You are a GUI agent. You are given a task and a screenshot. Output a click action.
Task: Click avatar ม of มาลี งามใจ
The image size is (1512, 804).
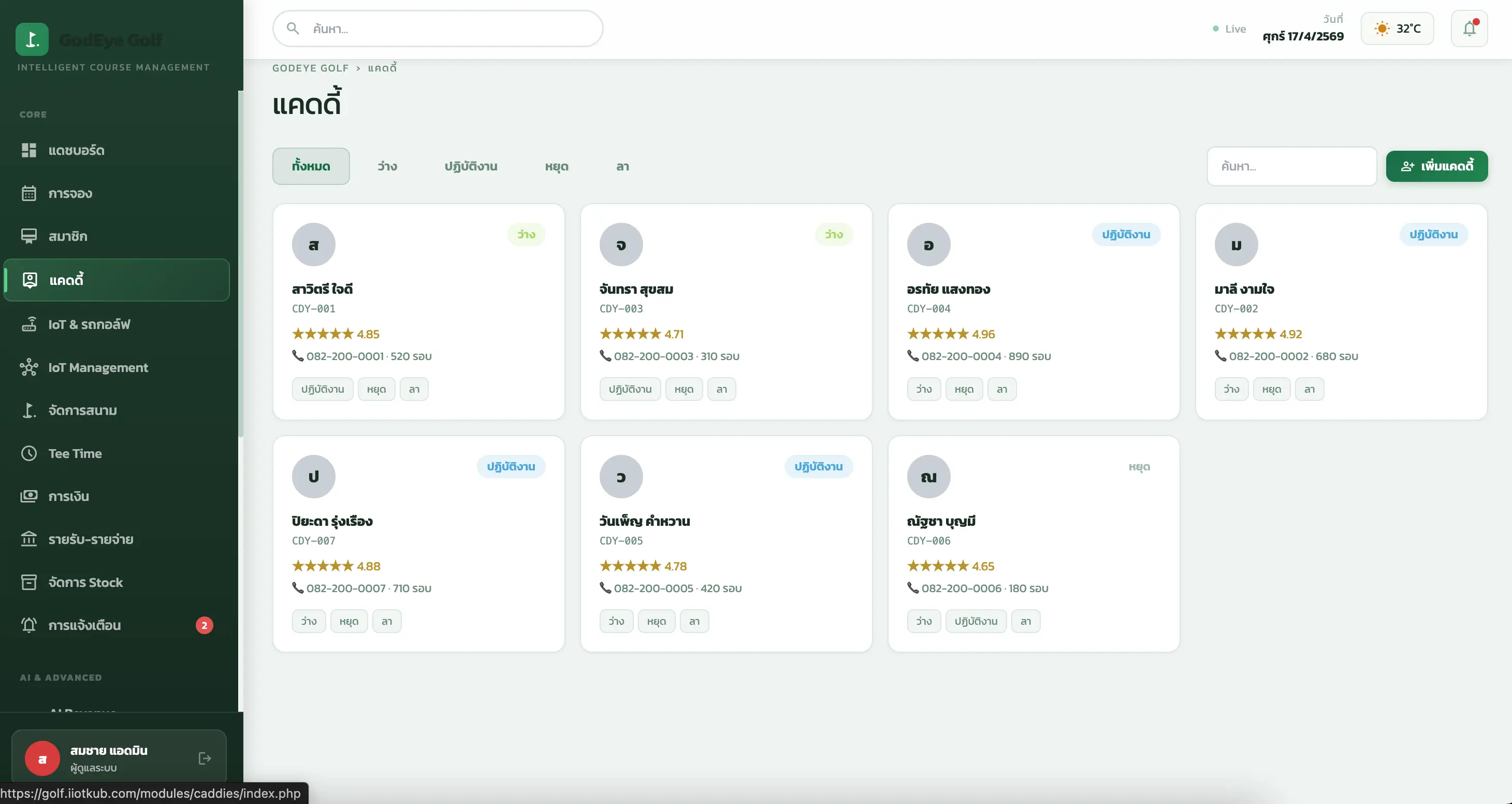click(1236, 245)
